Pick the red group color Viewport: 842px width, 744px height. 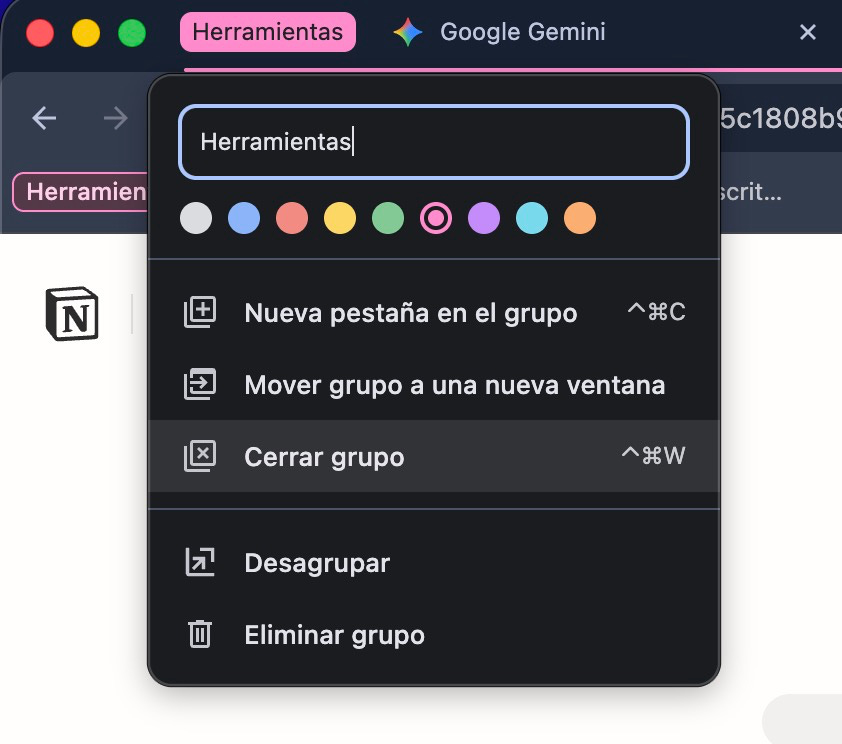coord(292,218)
